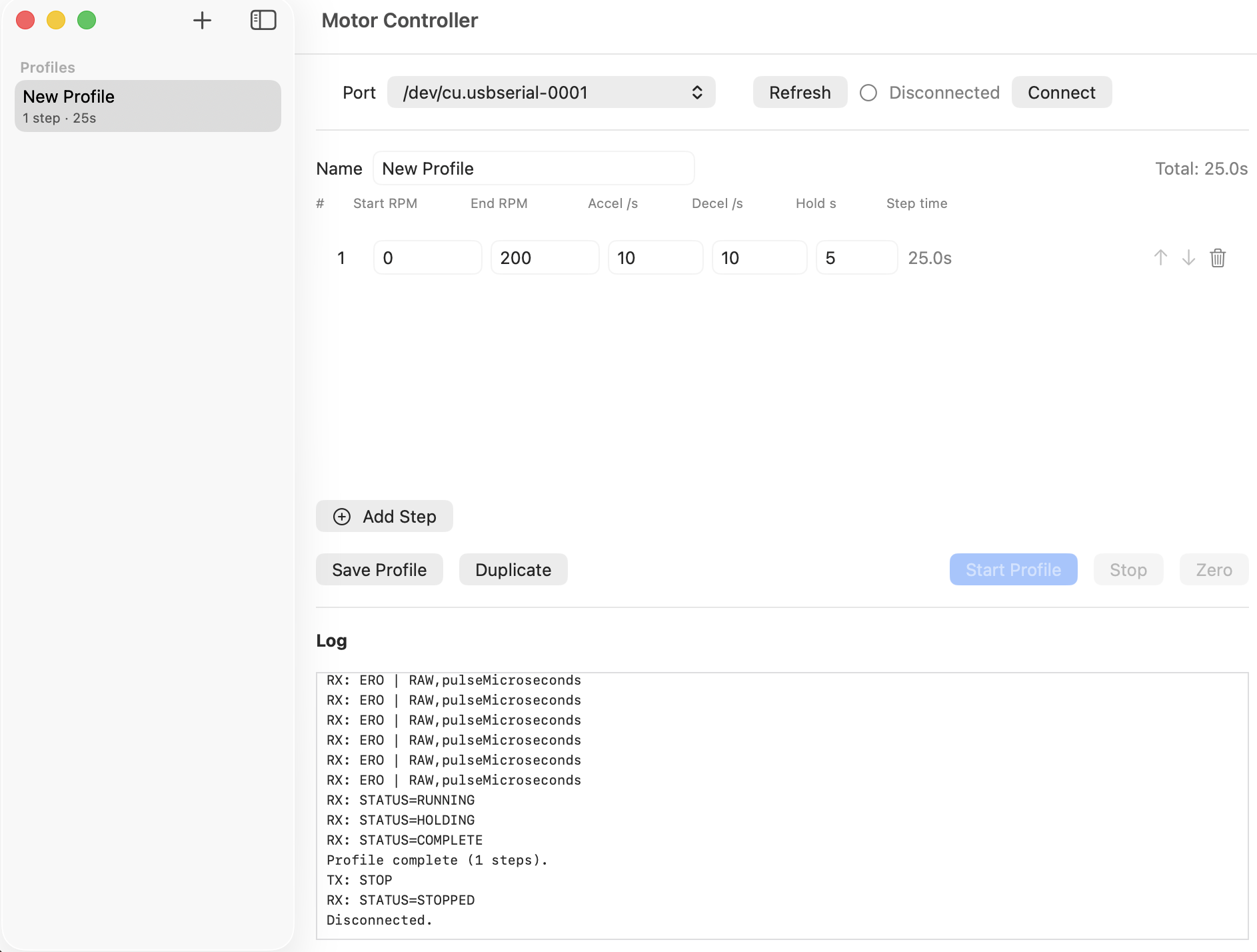Move step 1 up with arrow icon

pos(1160,257)
